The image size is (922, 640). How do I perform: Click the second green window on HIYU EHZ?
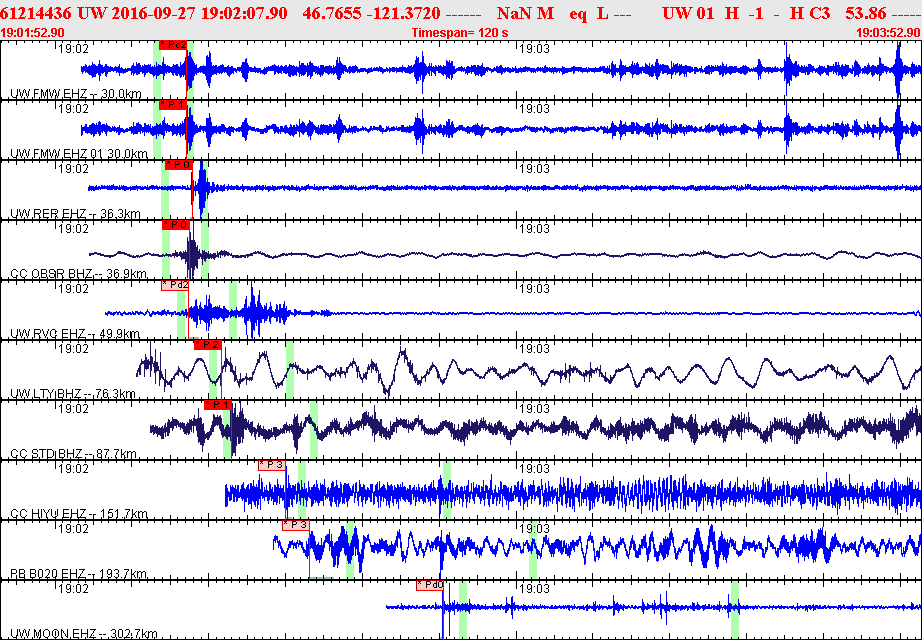(447, 489)
